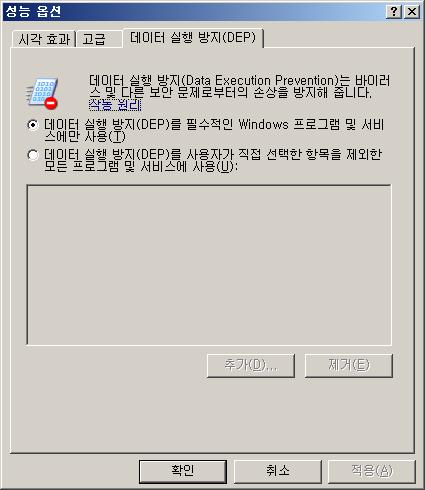Close the 성능 옵션 dialog with X
Screen dimensions: 425x490
pyautogui.click(x=412, y=12)
